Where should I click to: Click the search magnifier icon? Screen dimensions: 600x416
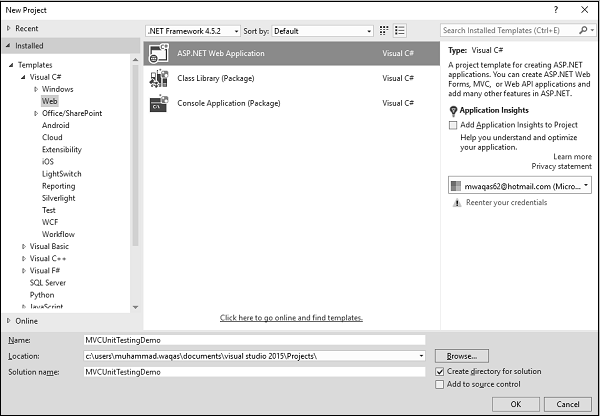point(583,30)
